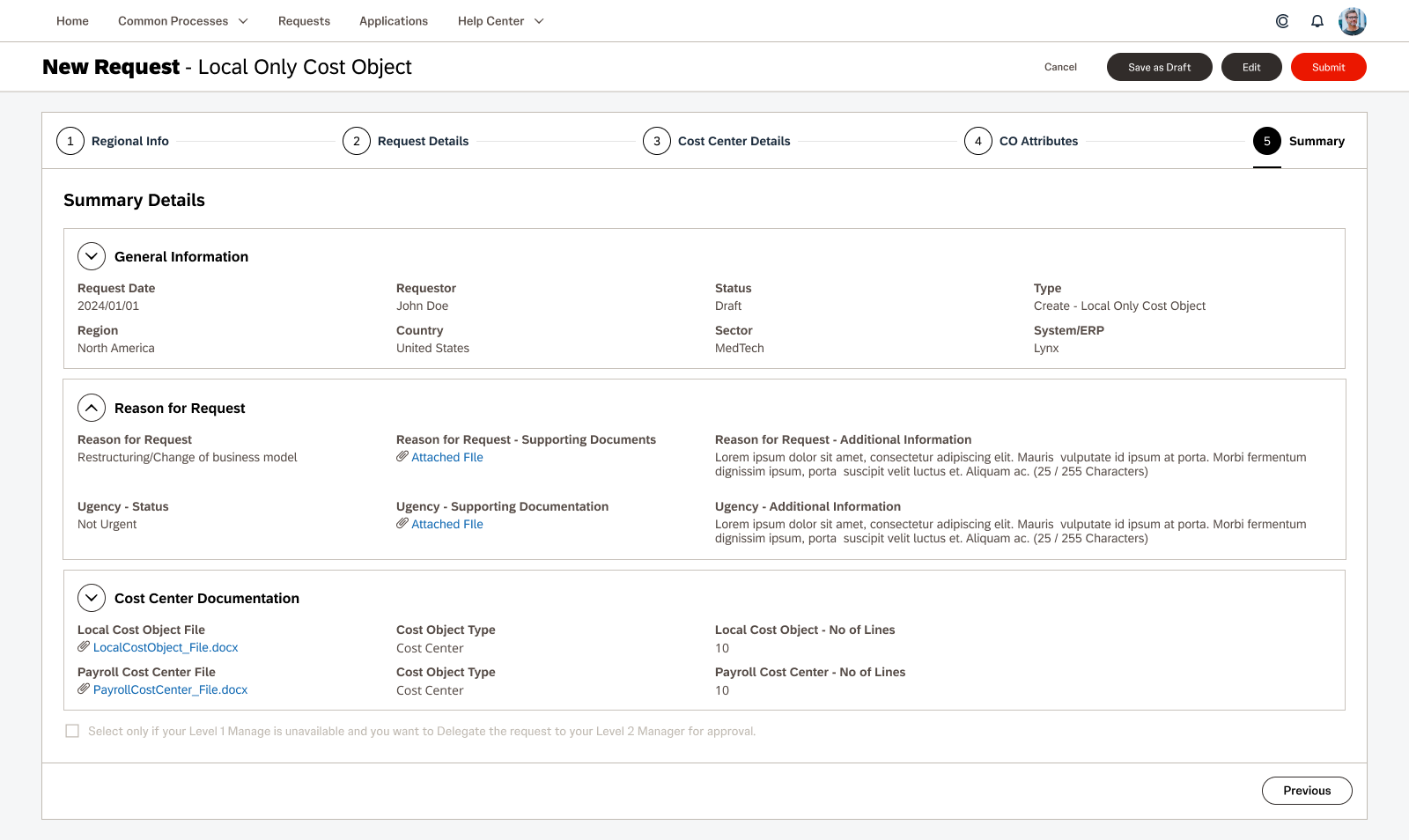This screenshot has width=1409, height=840.
Task: Open the LocalCostObject_File.docx link
Action: tap(166, 647)
